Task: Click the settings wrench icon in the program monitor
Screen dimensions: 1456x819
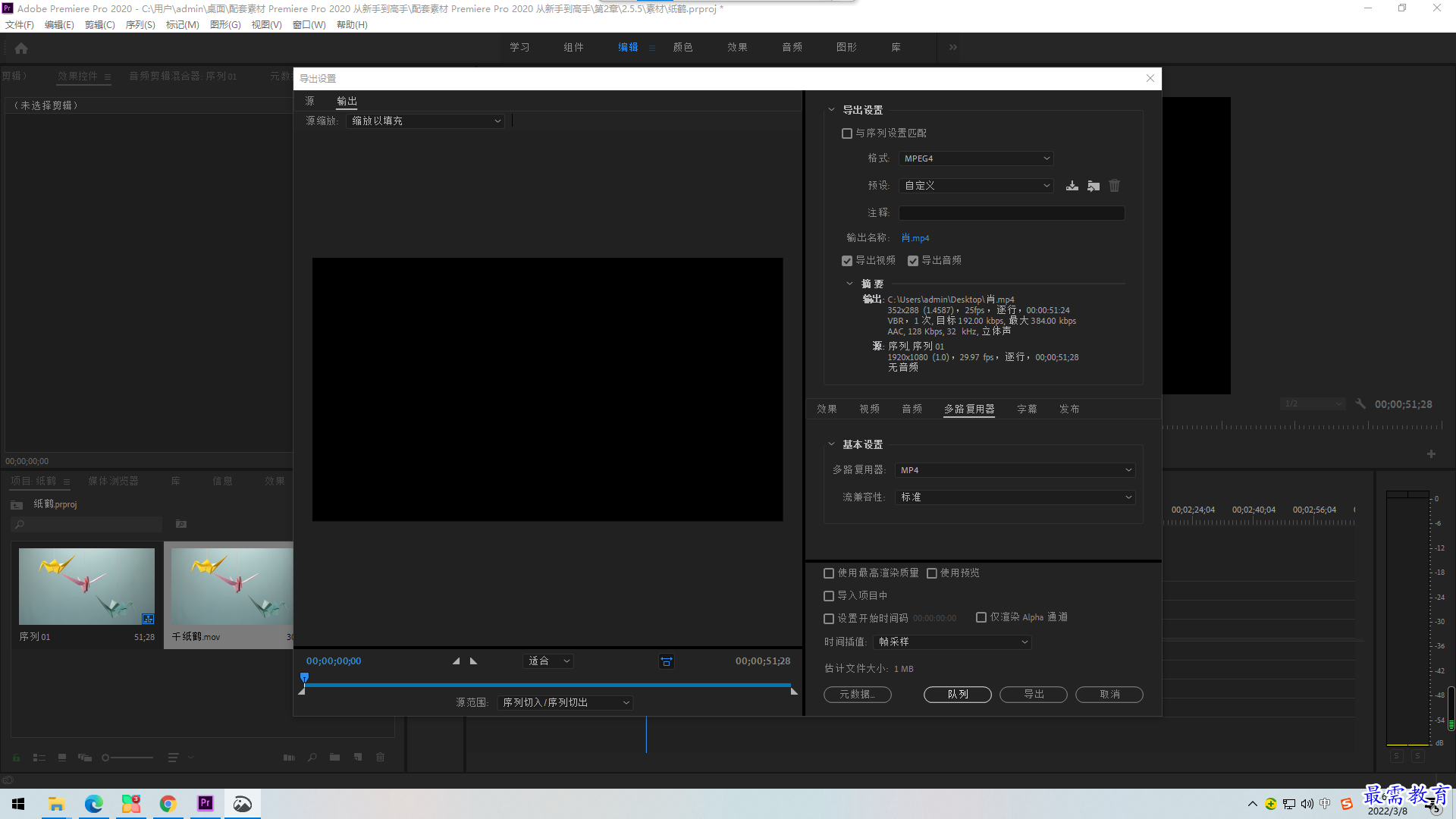Action: [x=1360, y=404]
